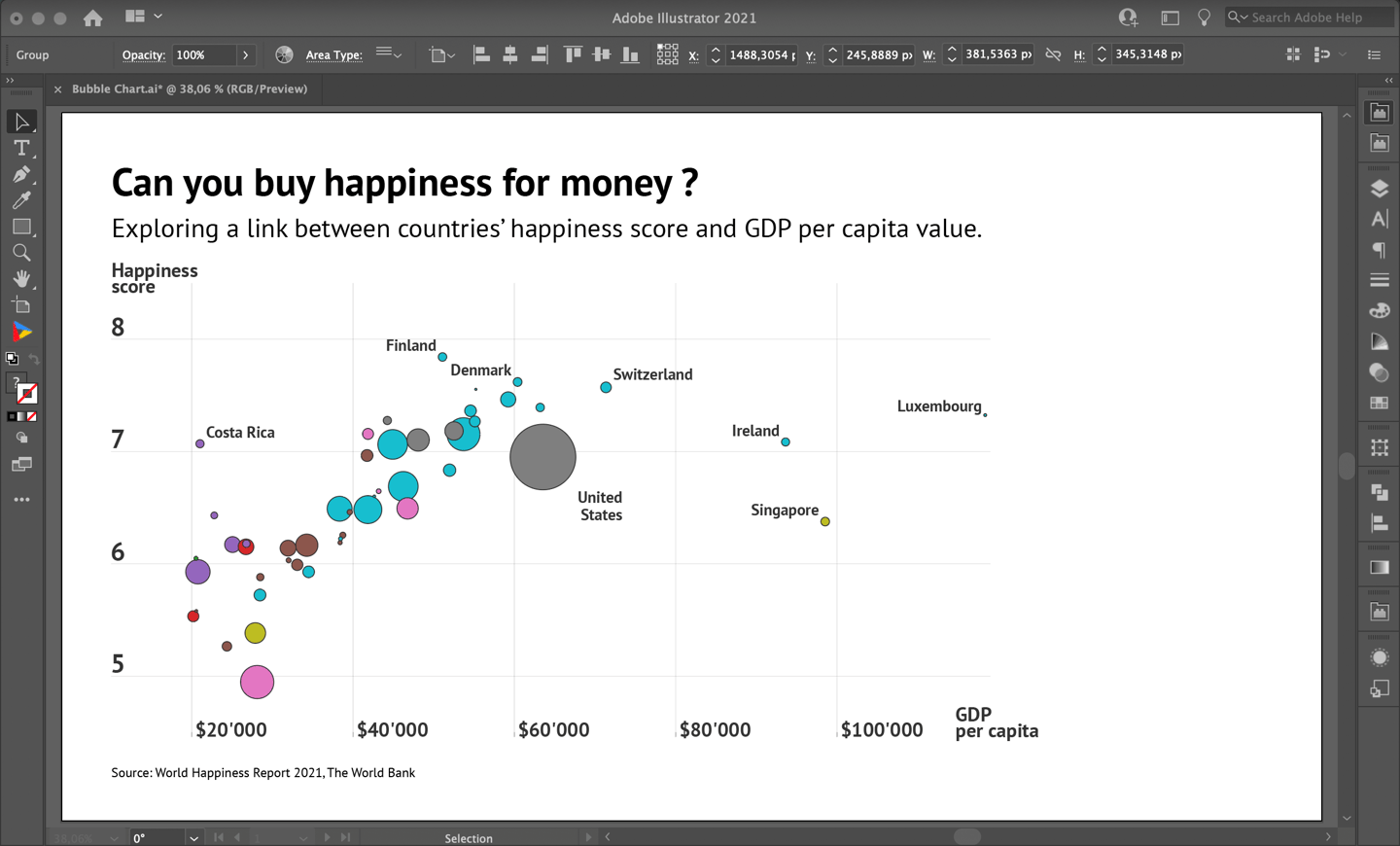
Task: Select the Artboard tool
Action: click(21, 303)
